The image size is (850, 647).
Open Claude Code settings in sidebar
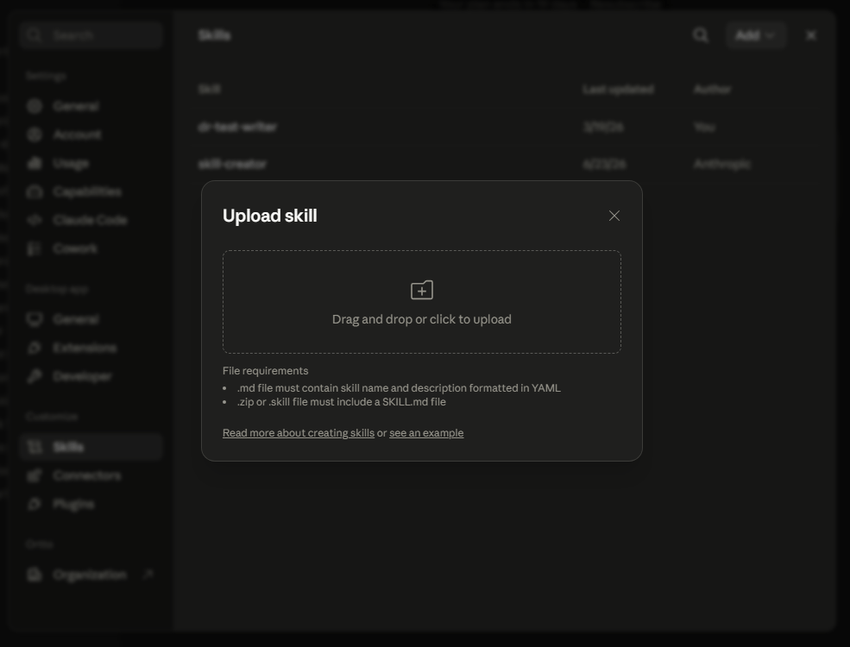coord(90,220)
